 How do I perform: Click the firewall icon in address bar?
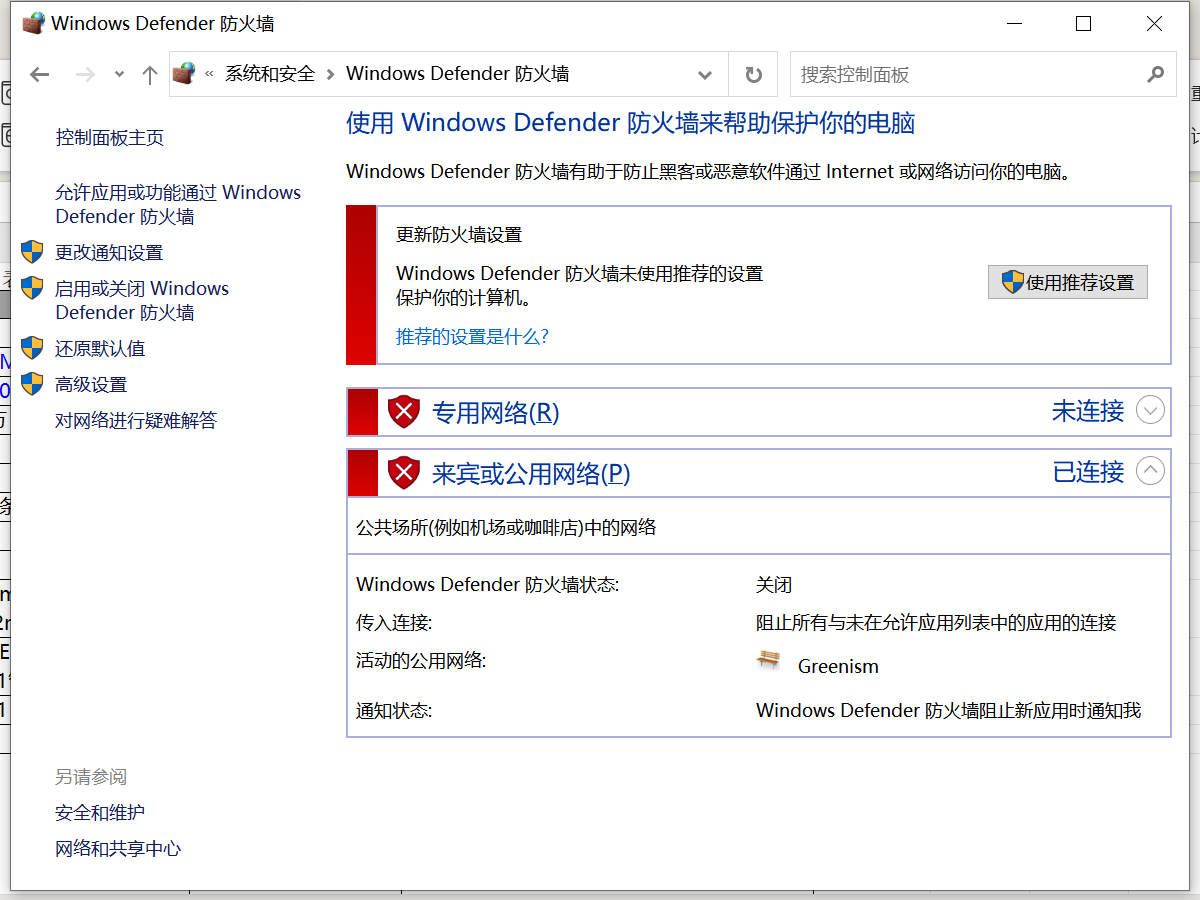(184, 73)
